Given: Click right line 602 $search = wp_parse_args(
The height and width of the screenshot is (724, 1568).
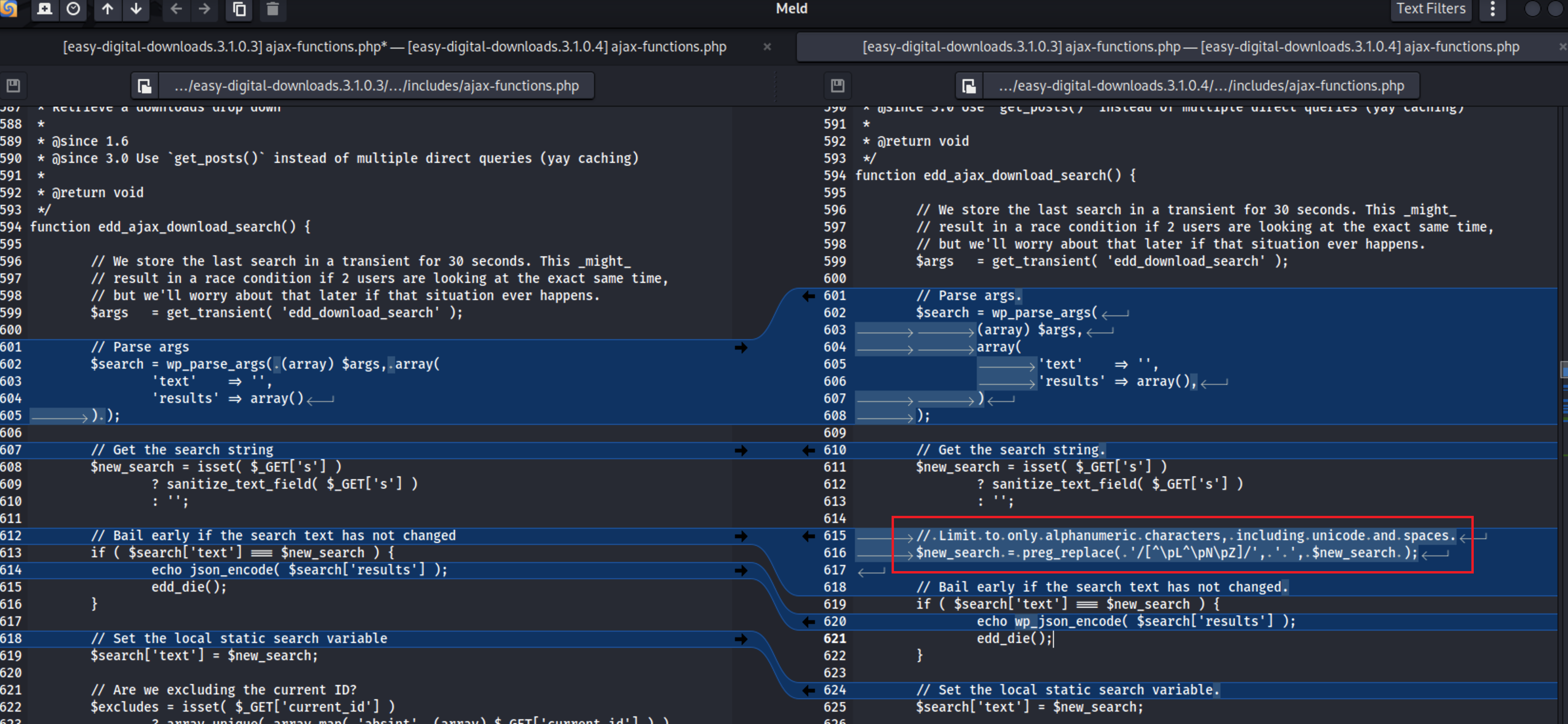Looking at the screenshot, I should 1007,313.
